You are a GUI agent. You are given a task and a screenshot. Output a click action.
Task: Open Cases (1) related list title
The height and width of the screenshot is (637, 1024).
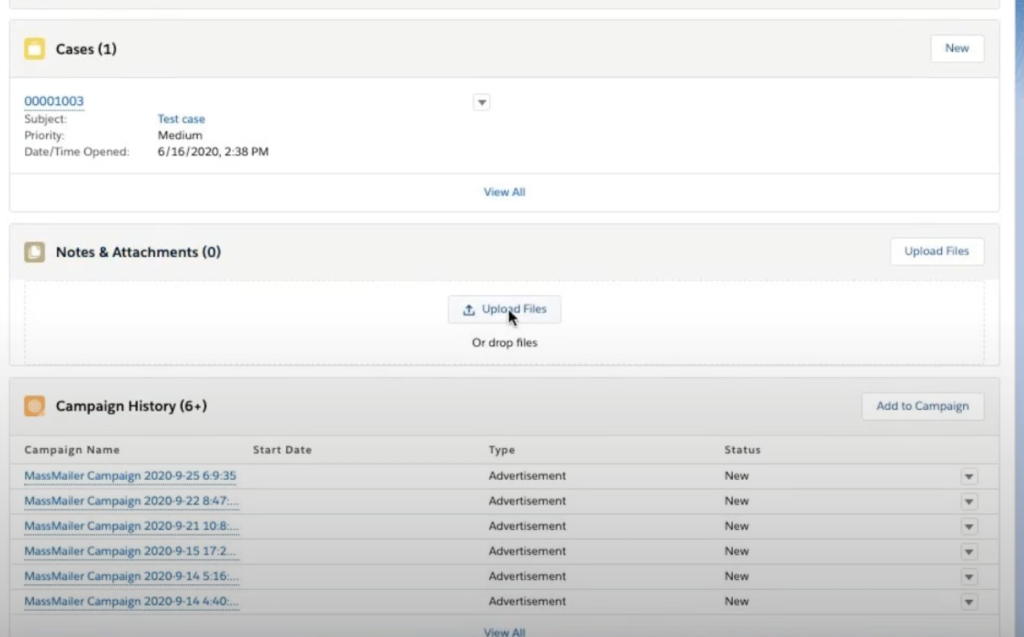tap(86, 49)
